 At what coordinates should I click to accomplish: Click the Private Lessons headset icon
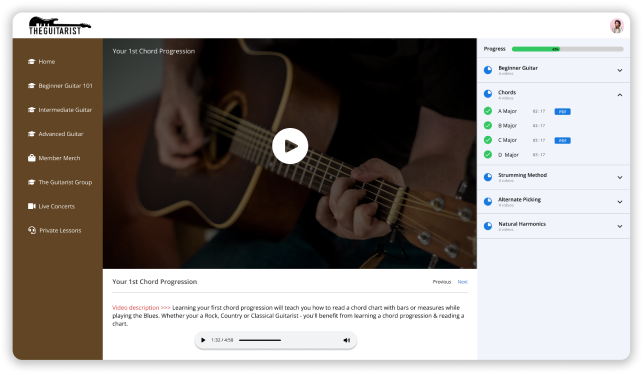point(32,230)
